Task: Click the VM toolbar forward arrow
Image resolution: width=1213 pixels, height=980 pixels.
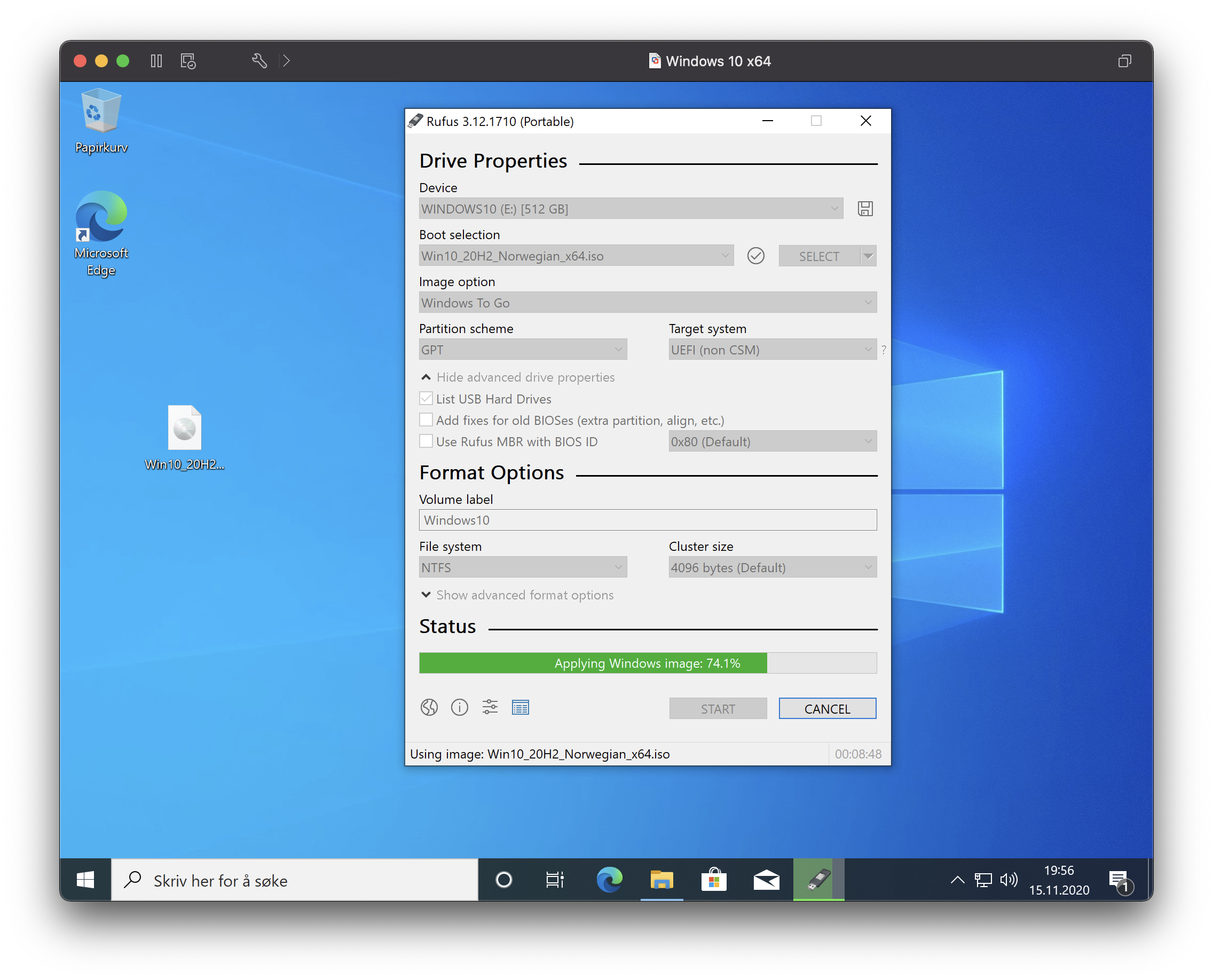Action: 286,60
